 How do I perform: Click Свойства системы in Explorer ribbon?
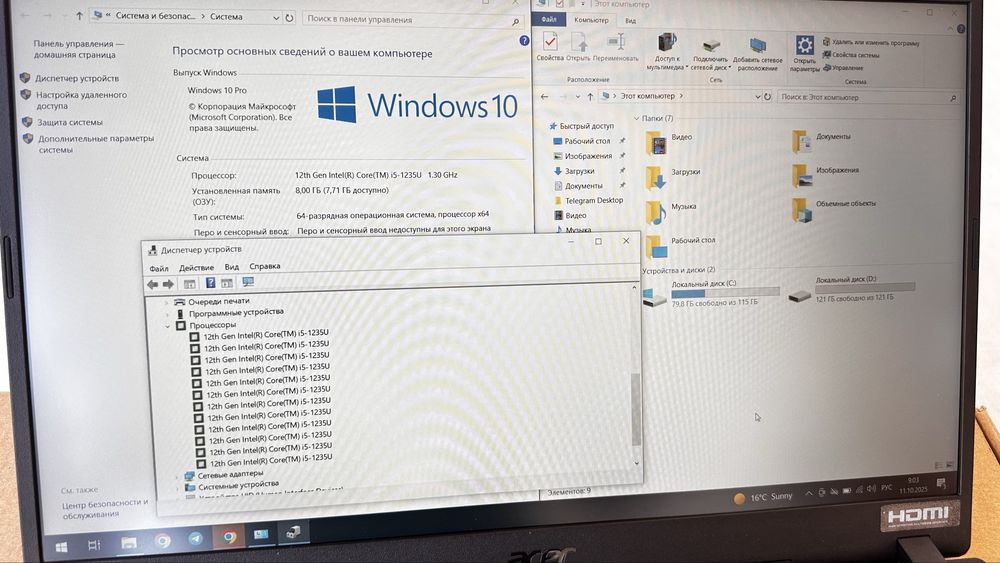pos(851,55)
